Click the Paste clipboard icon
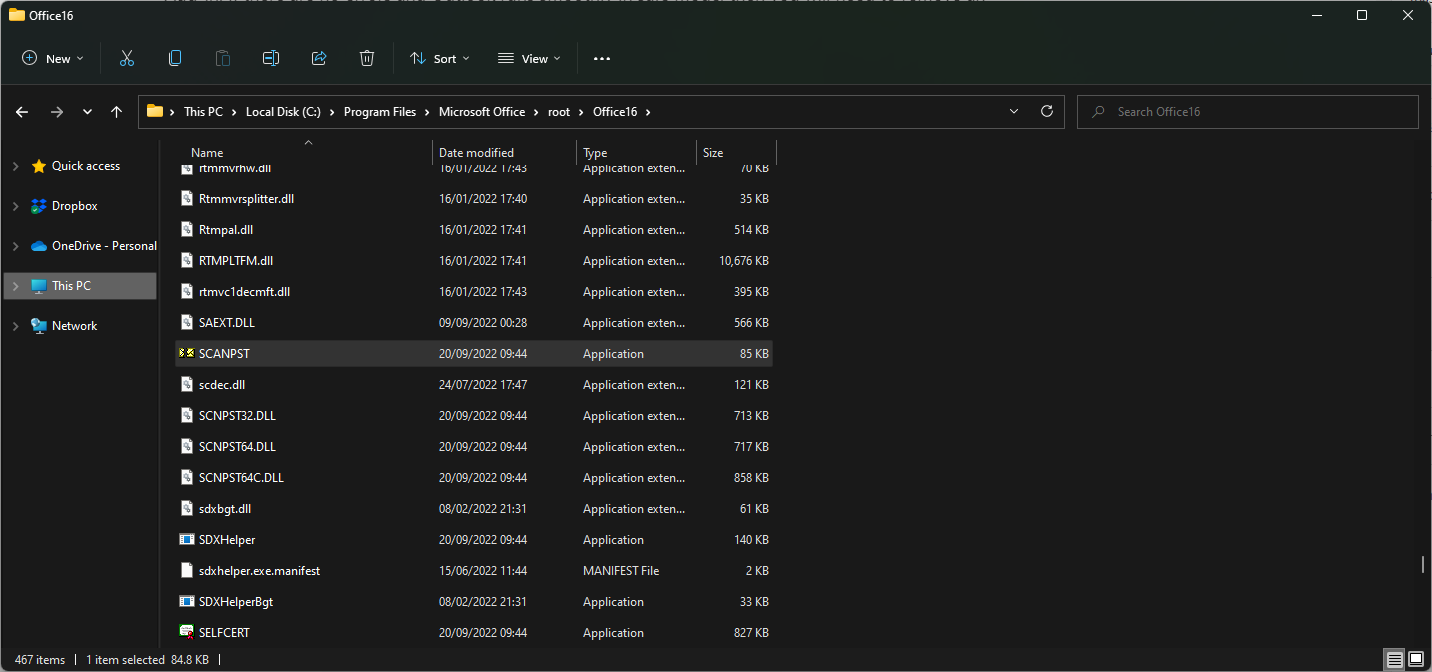1432x672 pixels. (223, 59)
